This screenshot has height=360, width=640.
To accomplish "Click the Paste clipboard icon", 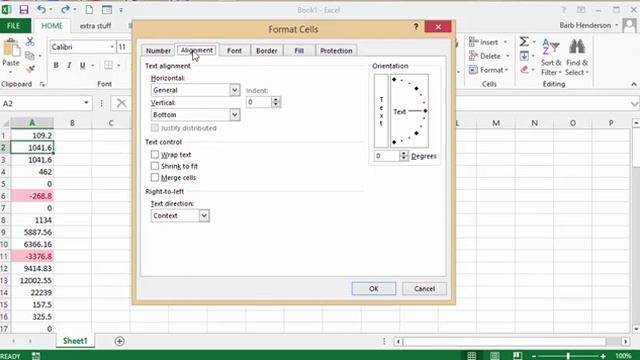I will 11,49.
